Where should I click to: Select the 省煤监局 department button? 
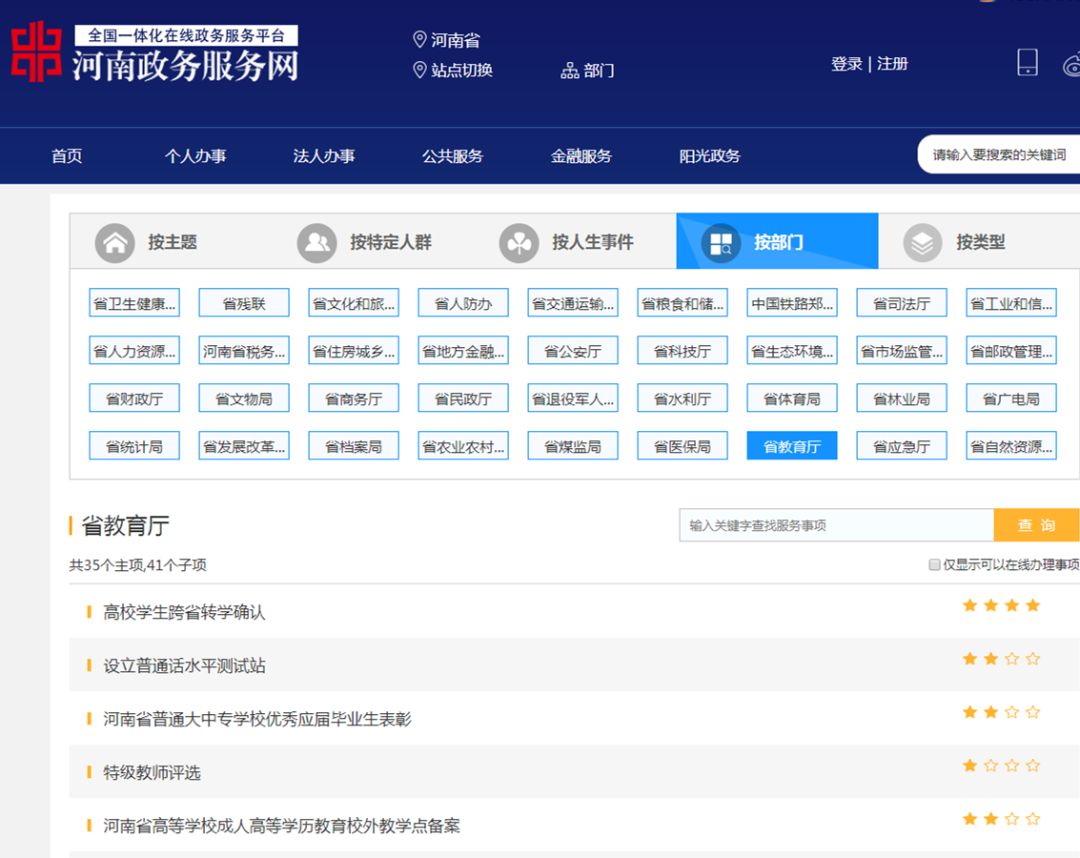572,446
